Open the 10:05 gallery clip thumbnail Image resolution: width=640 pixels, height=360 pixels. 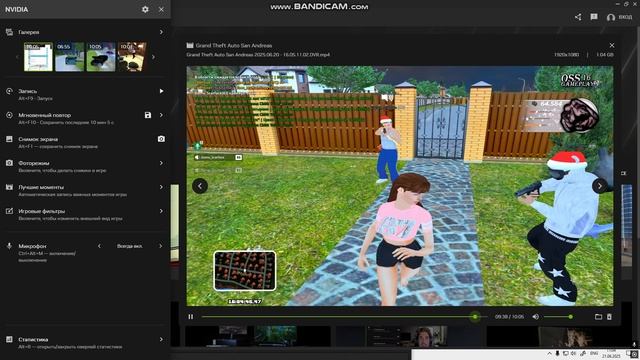click(x=101, y=57)
